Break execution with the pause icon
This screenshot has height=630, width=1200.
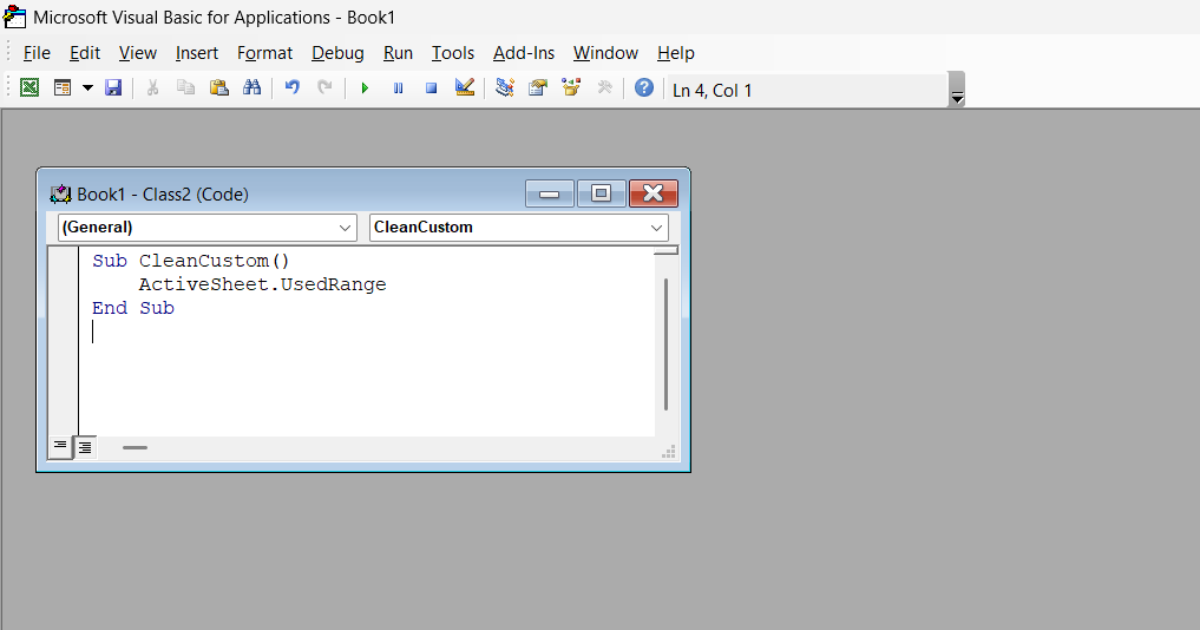coord(398,88)
